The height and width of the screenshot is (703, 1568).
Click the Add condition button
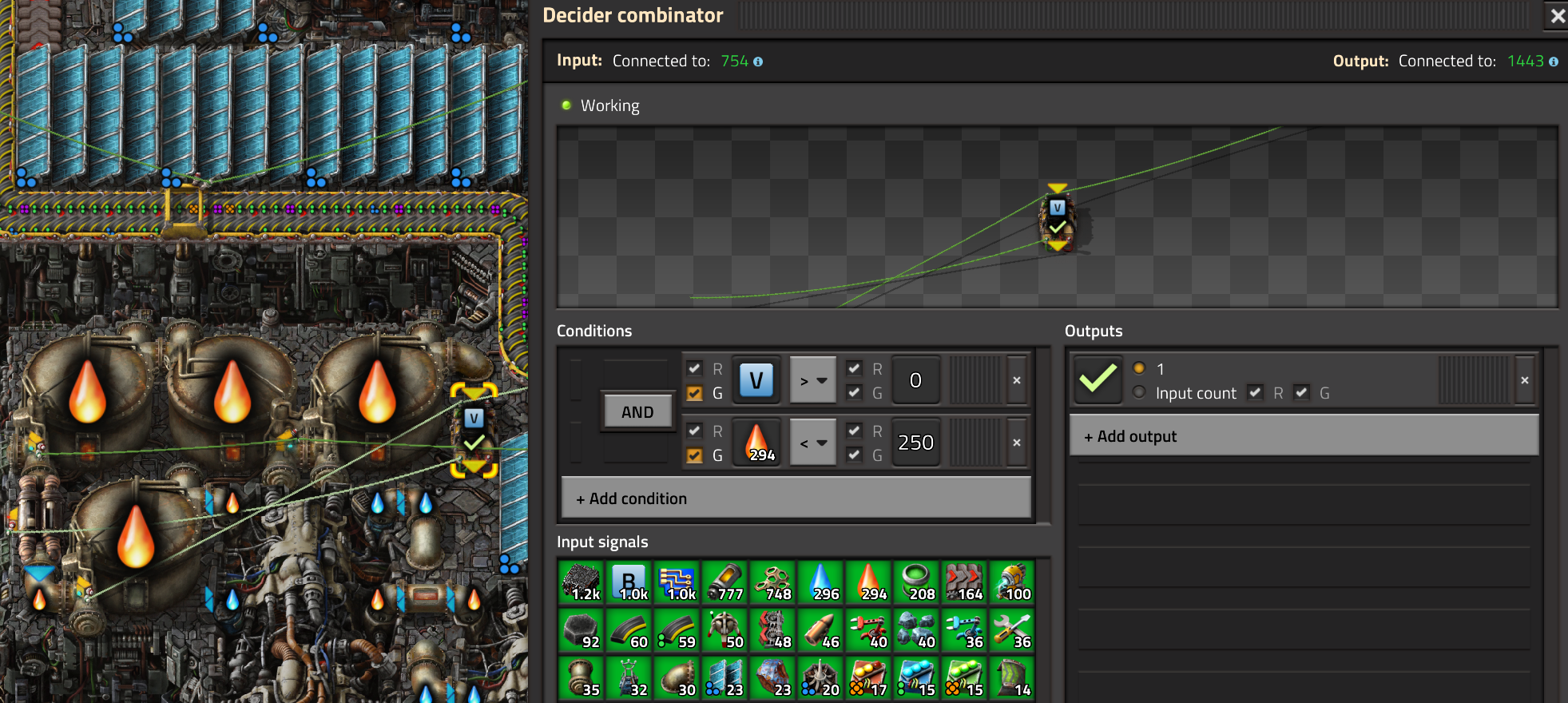click(796, 498)
